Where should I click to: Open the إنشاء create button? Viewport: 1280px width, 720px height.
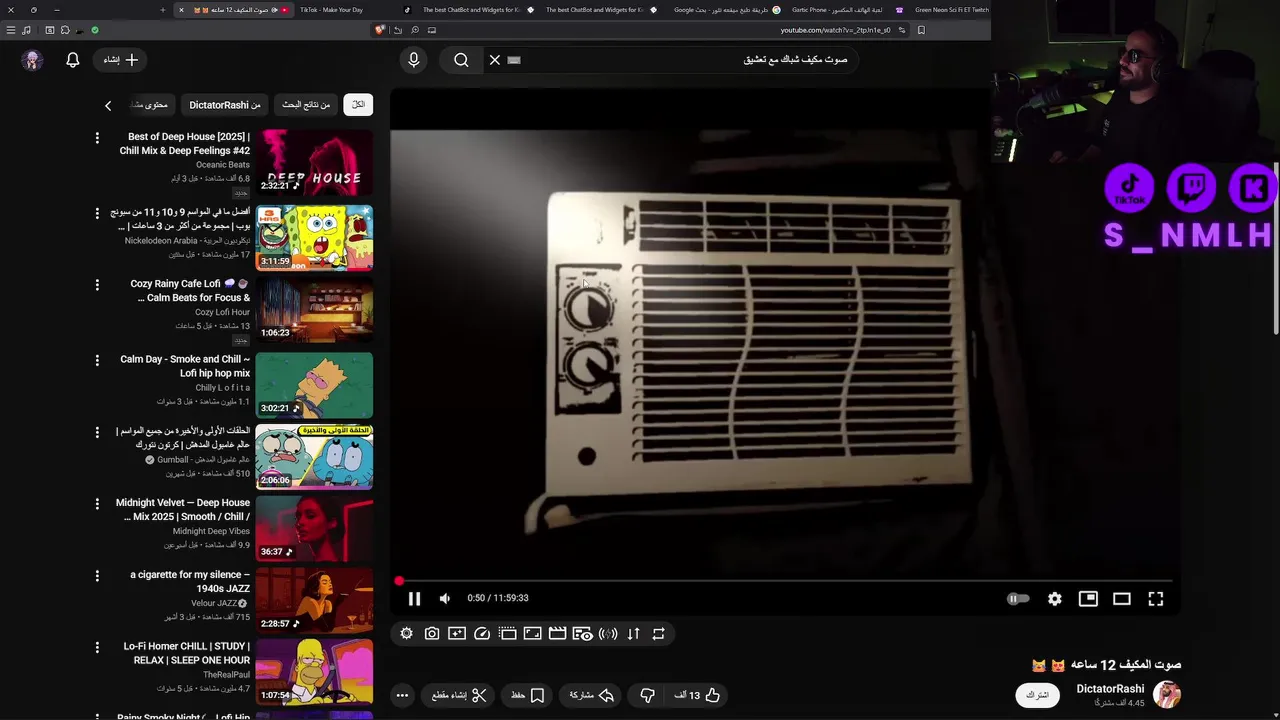120,60
